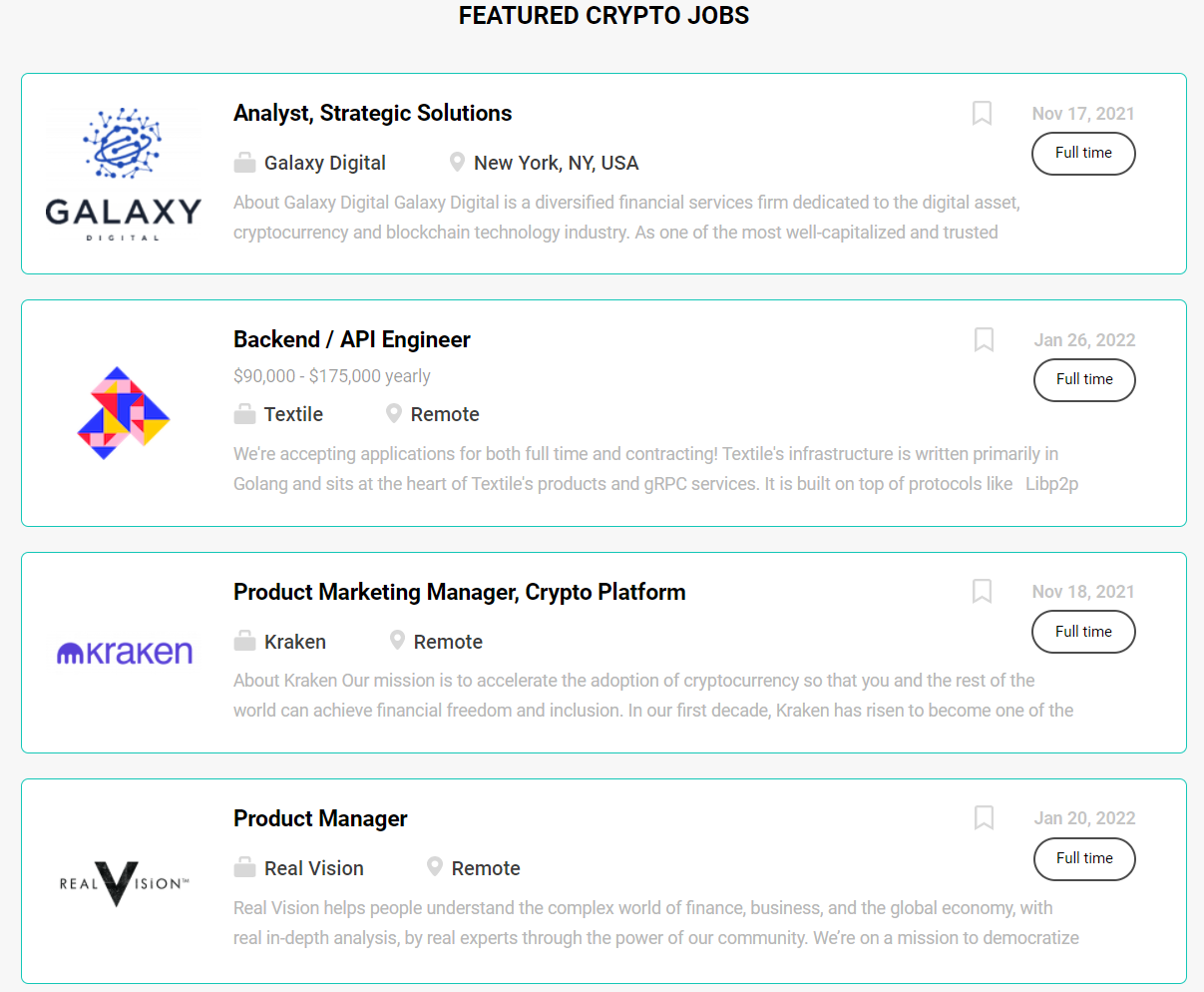Open the Product Manager job title
This screenshot has width=1204, height=992.
[x=320, y=819]
